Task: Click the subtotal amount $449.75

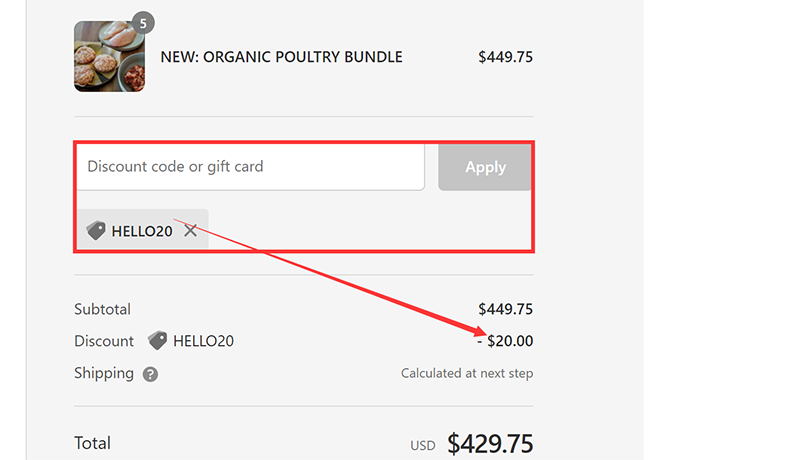Action: pyautogui.click(x=505, y=309)
